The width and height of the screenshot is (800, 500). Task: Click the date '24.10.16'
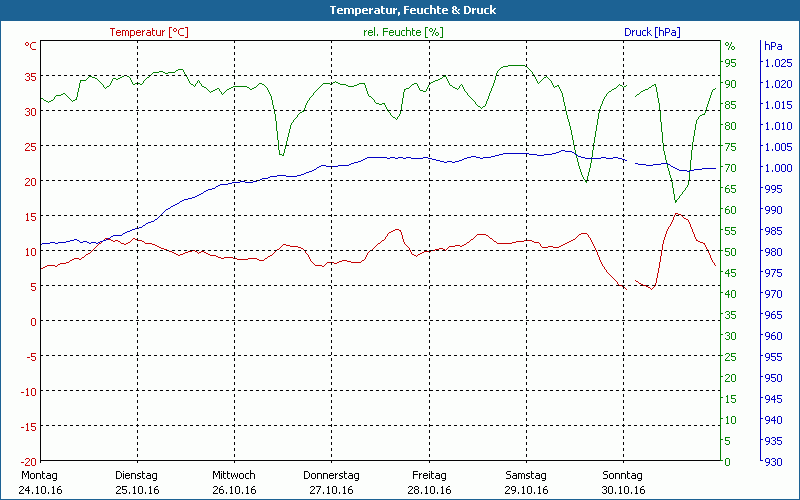(x=40, y=490)
